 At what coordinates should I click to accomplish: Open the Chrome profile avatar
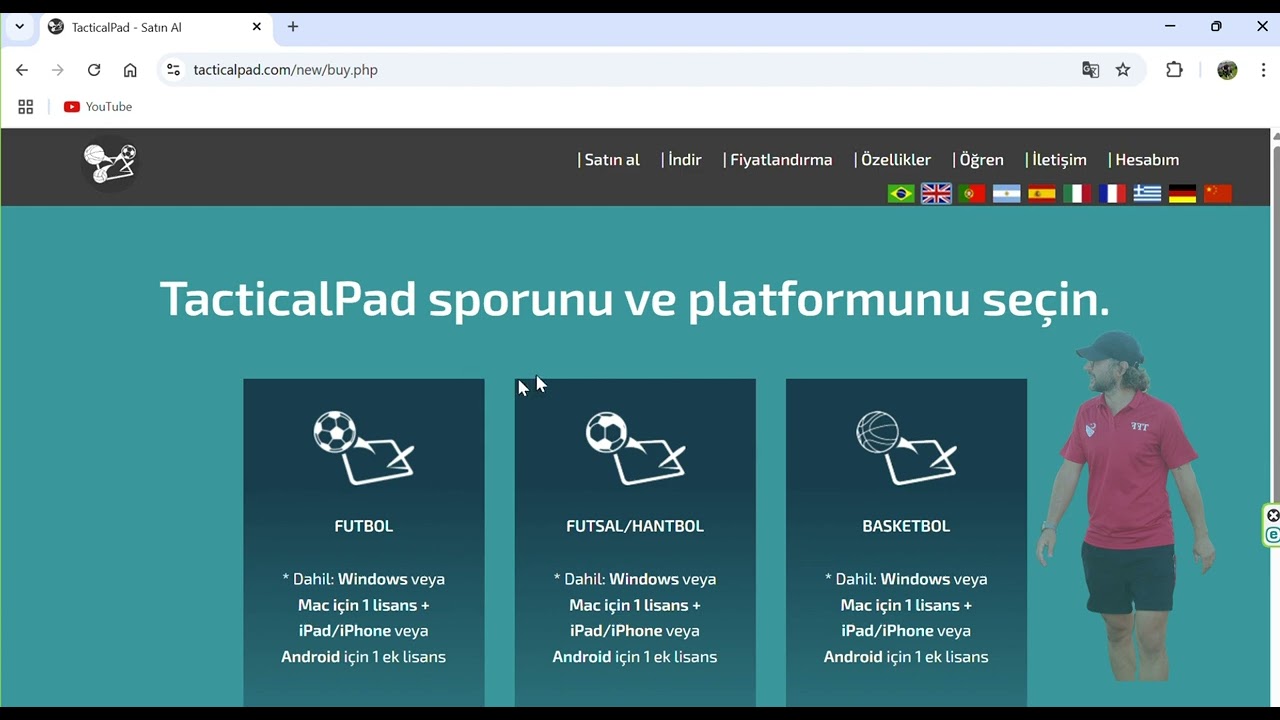pos(1227,70)
